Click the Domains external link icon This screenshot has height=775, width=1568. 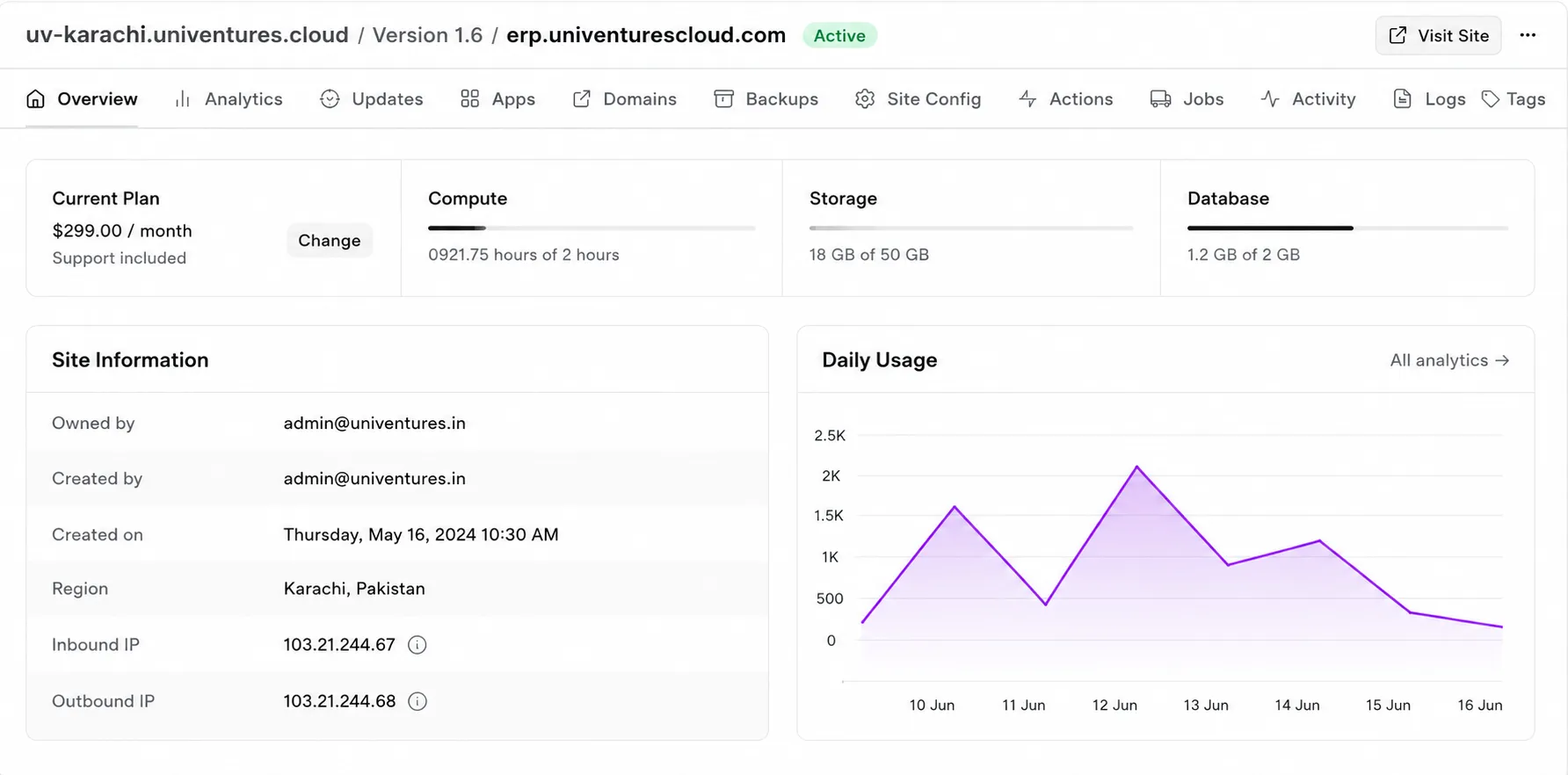tap(582, 99)
